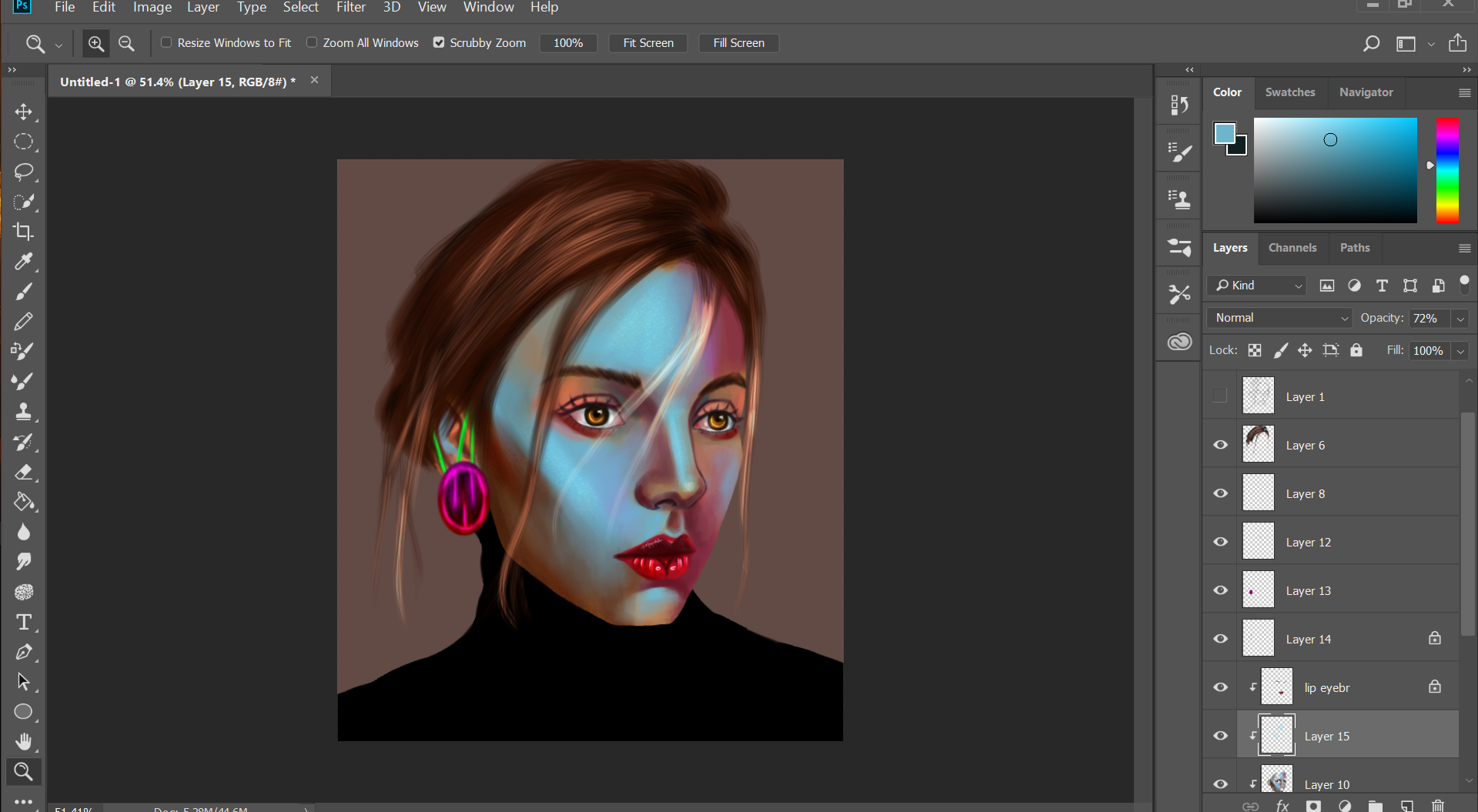Image resolution: width=1478 pixels, height=812 pixels.
Task: Select the Eraser tool
Action: coord(24,472)
